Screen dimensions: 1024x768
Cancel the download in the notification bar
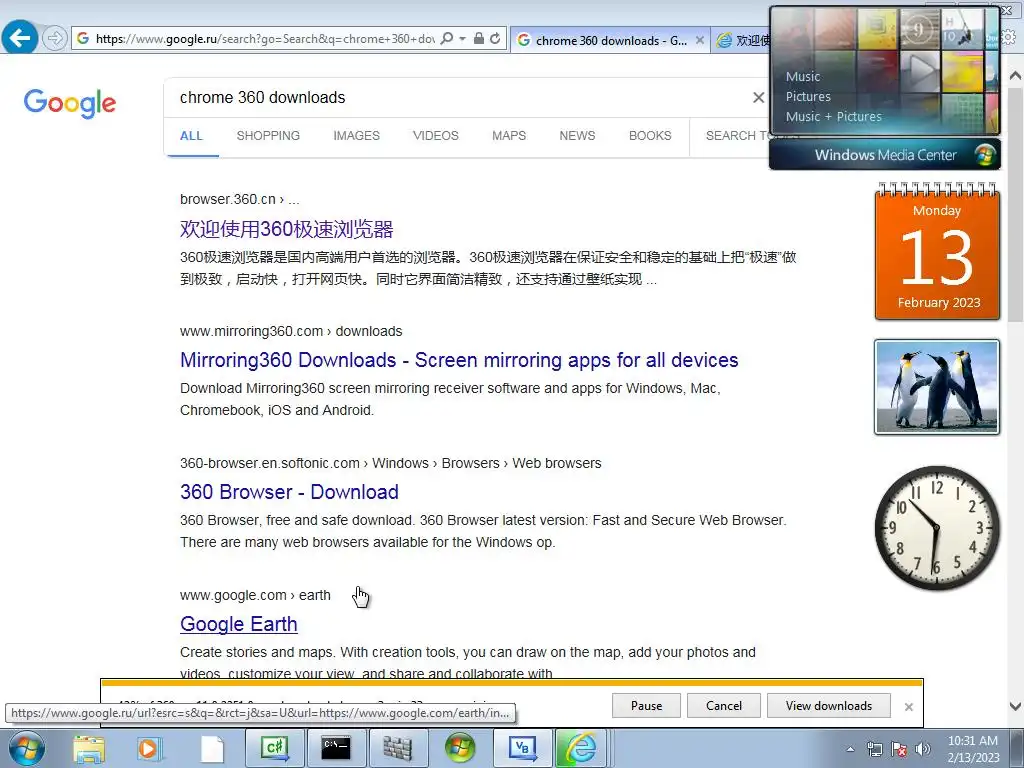[x=724, y=705]
